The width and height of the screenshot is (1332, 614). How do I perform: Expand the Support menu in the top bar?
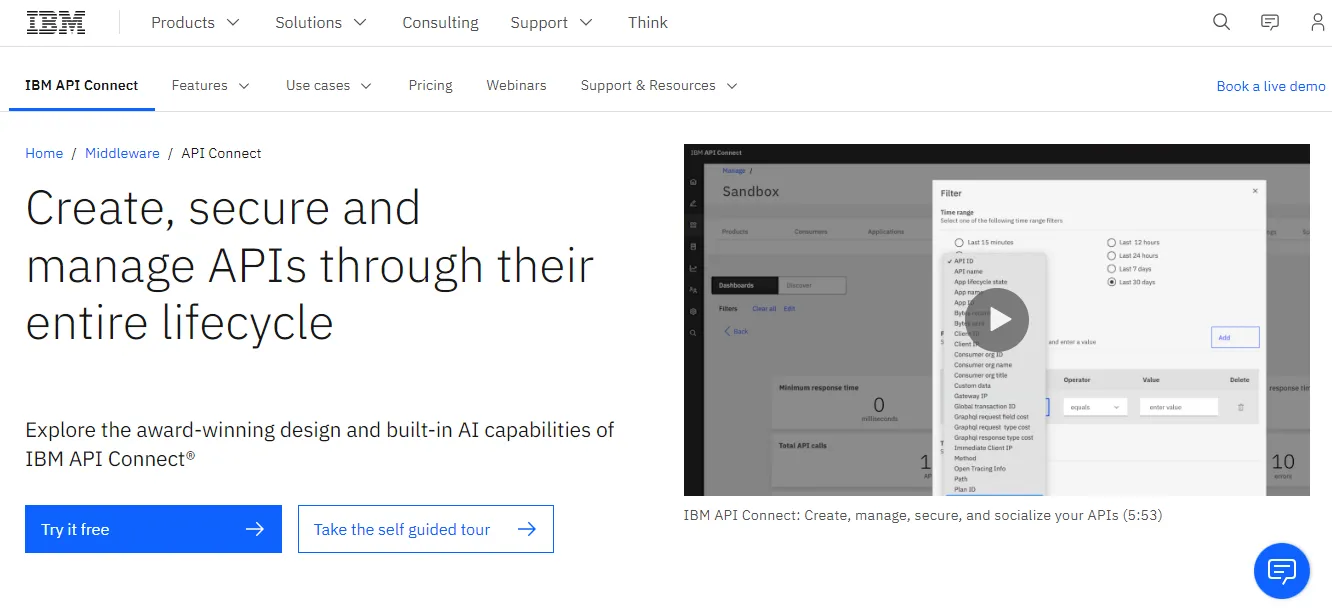pyautogui.click(x=551, y=22)
